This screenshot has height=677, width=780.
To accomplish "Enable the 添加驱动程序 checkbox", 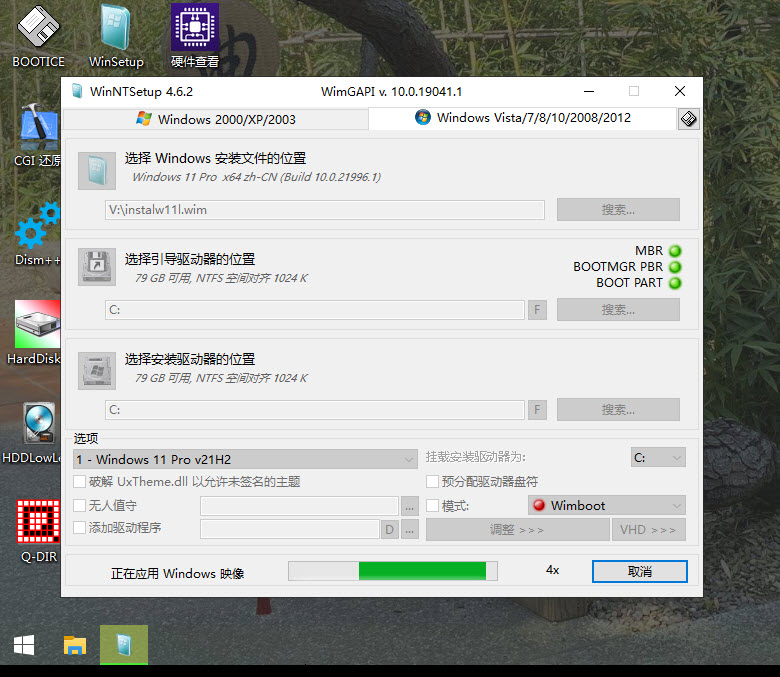I will click(x=80, y=527).
